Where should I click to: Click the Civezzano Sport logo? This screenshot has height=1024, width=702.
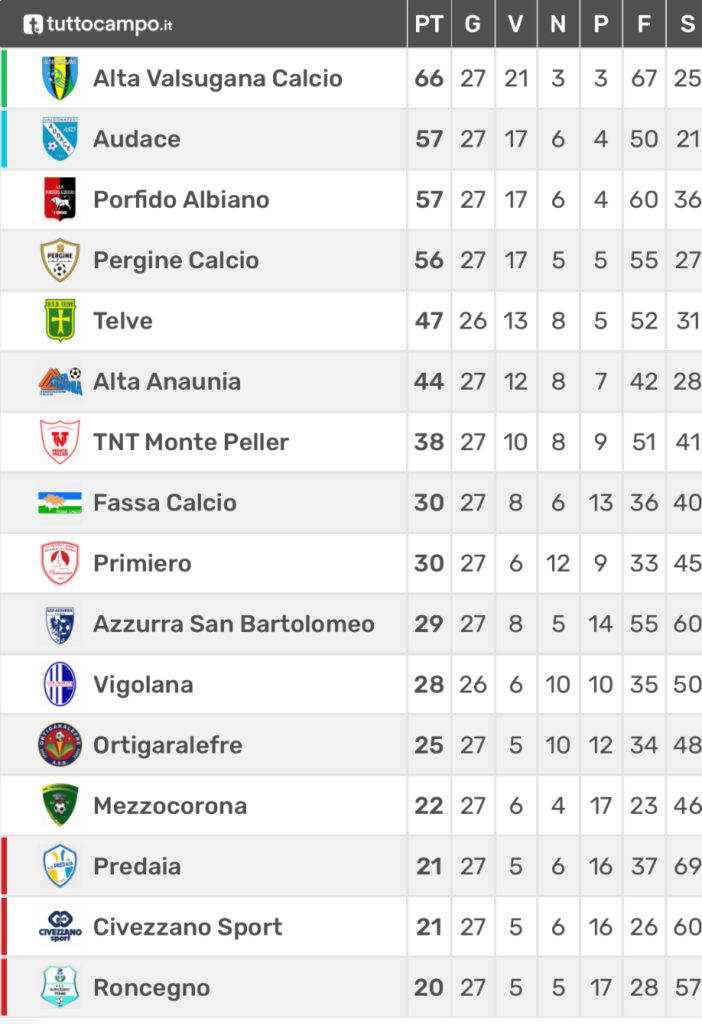coord(59,927)
